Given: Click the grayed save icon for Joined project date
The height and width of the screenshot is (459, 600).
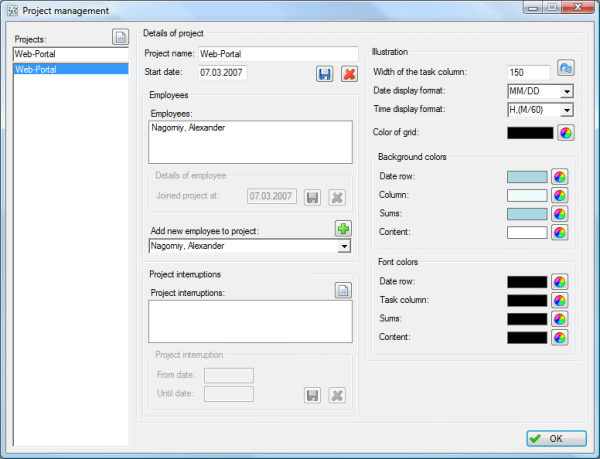Looking at the screenshot, I should (x=312, y=197).
